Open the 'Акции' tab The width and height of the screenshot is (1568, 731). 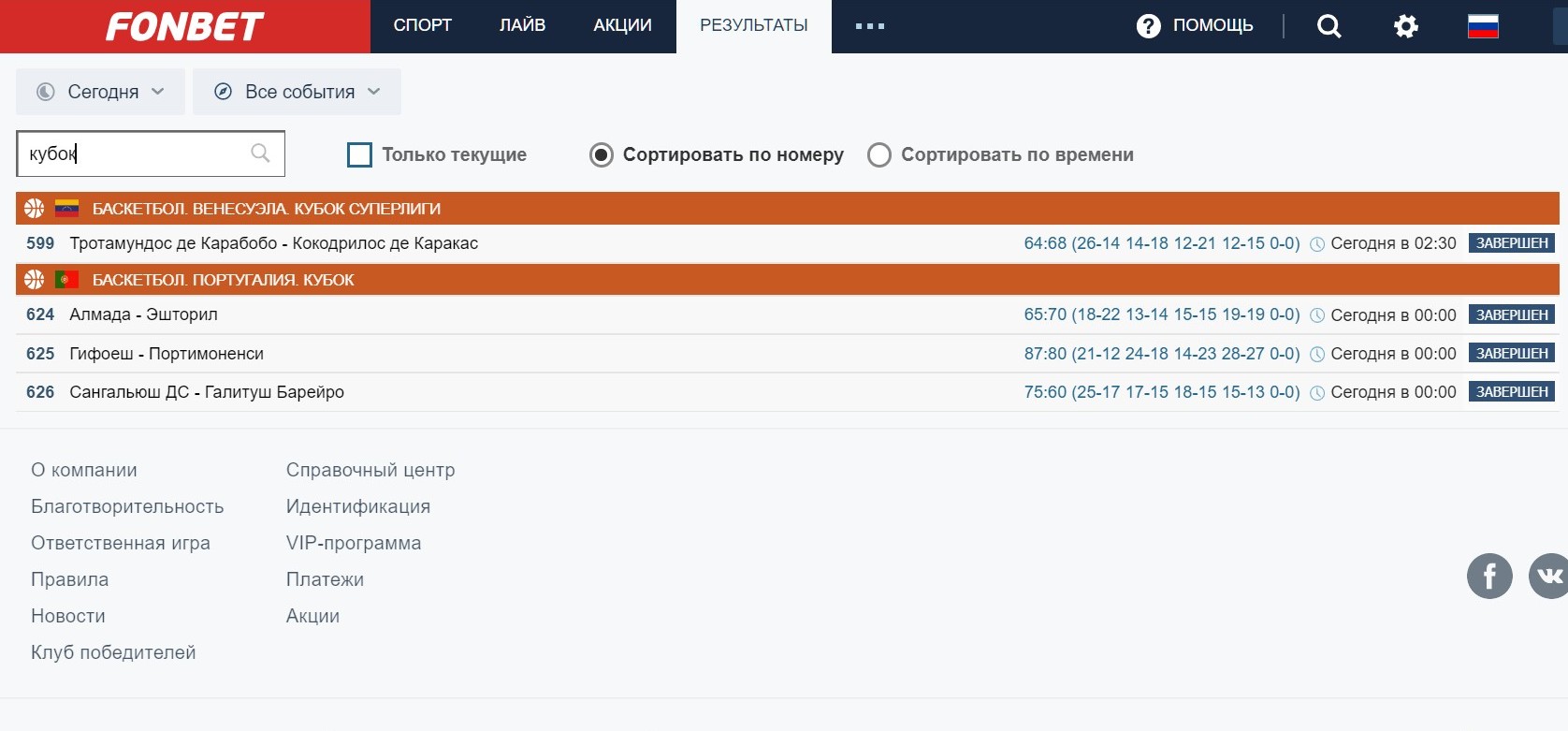point(622,25)
